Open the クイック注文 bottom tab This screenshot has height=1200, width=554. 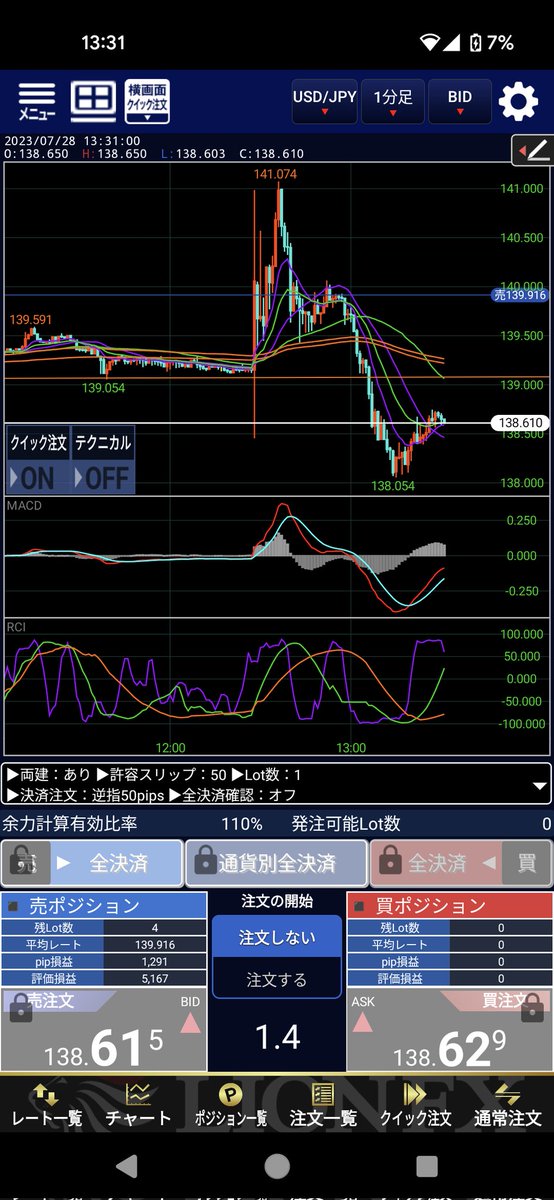coord(415,1105)
